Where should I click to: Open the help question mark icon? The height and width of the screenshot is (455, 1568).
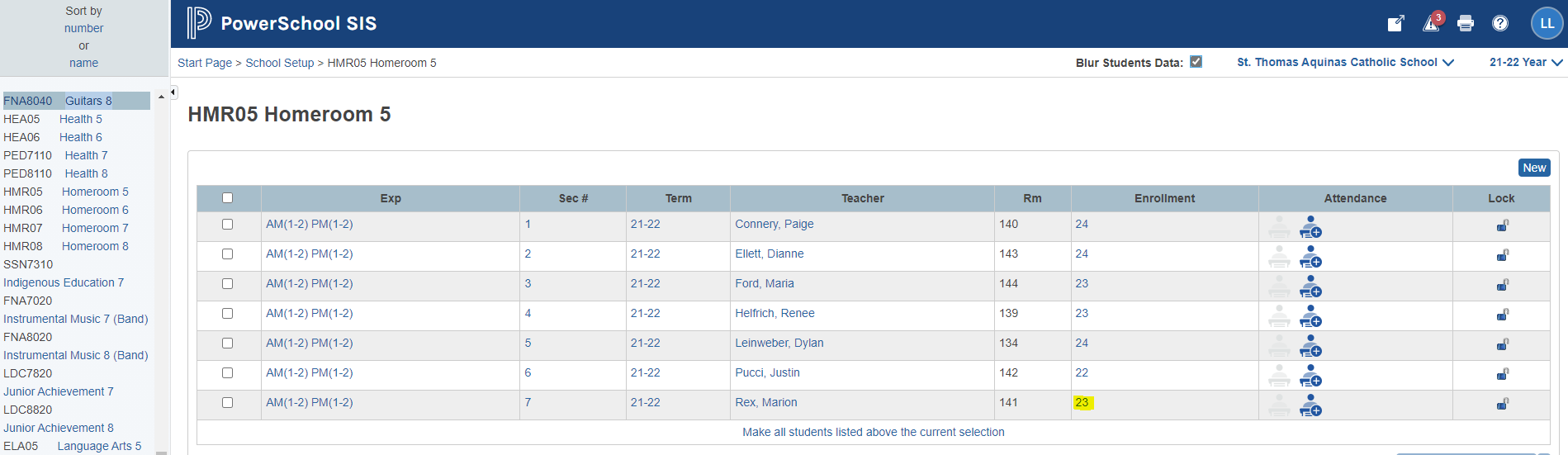pyautogui.click(x=1500, y=23)
